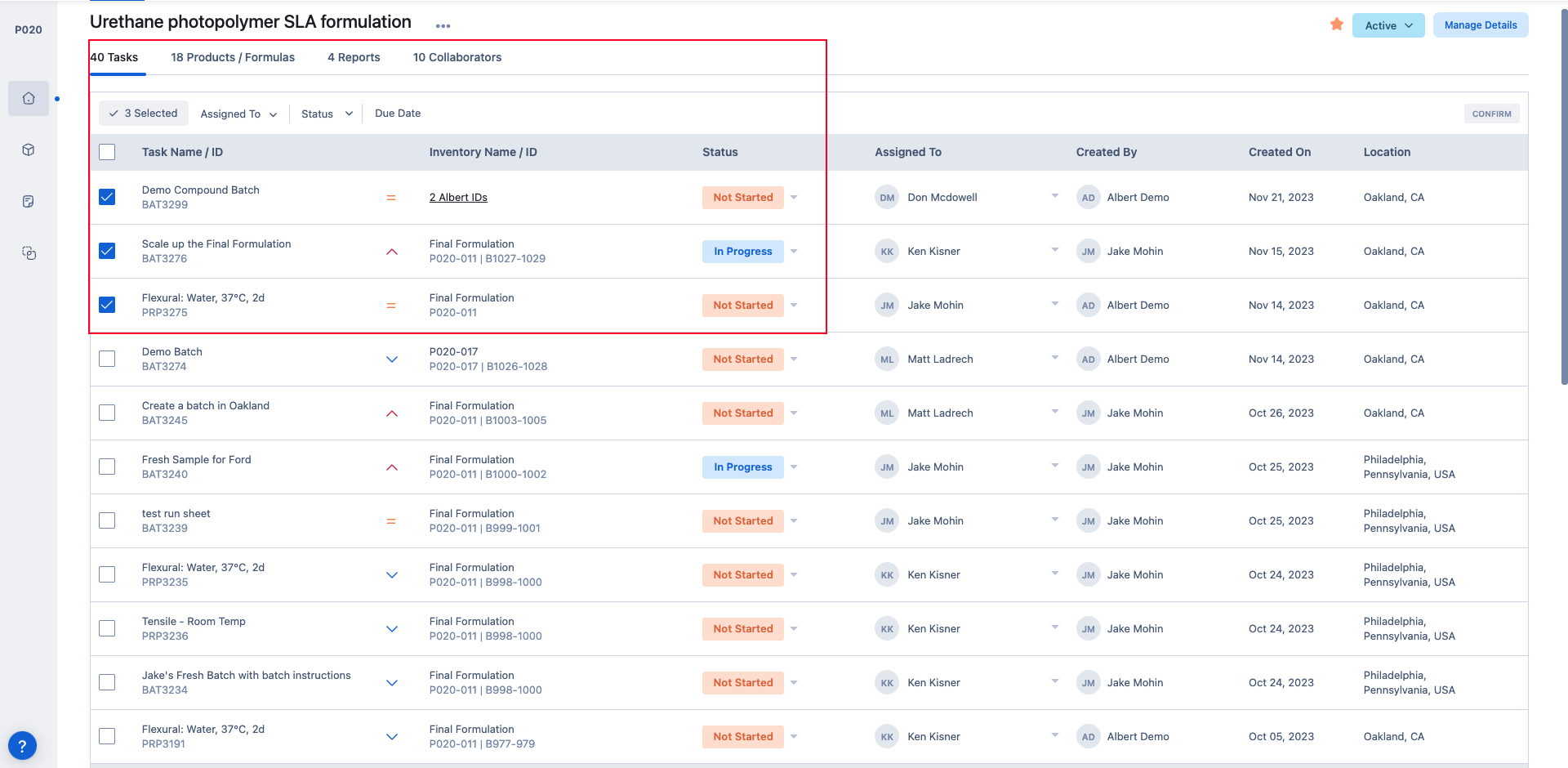Click the Manage Details button

[1480, 25]
